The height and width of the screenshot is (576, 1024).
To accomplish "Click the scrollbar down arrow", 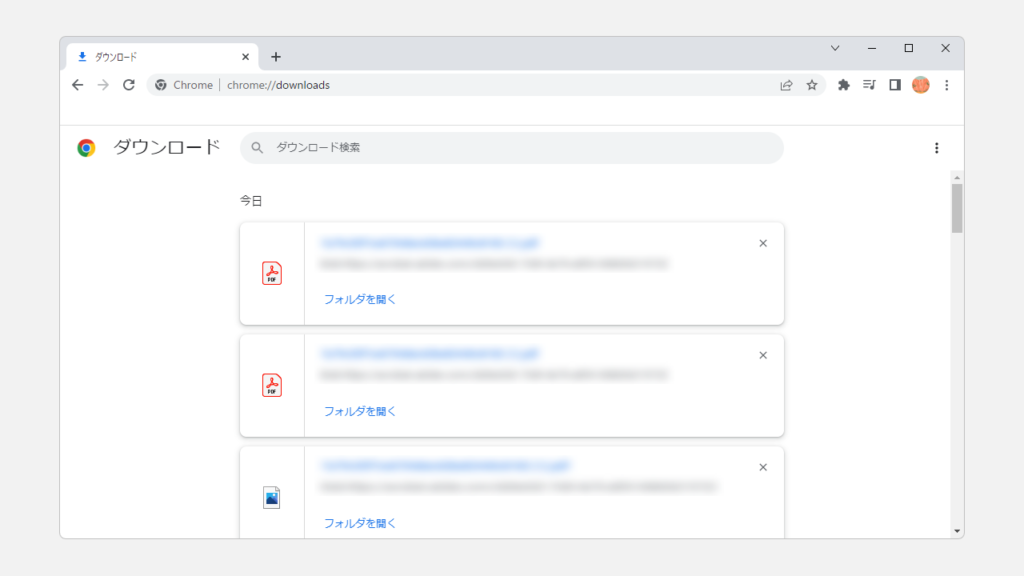I will [x=957, y=532].
